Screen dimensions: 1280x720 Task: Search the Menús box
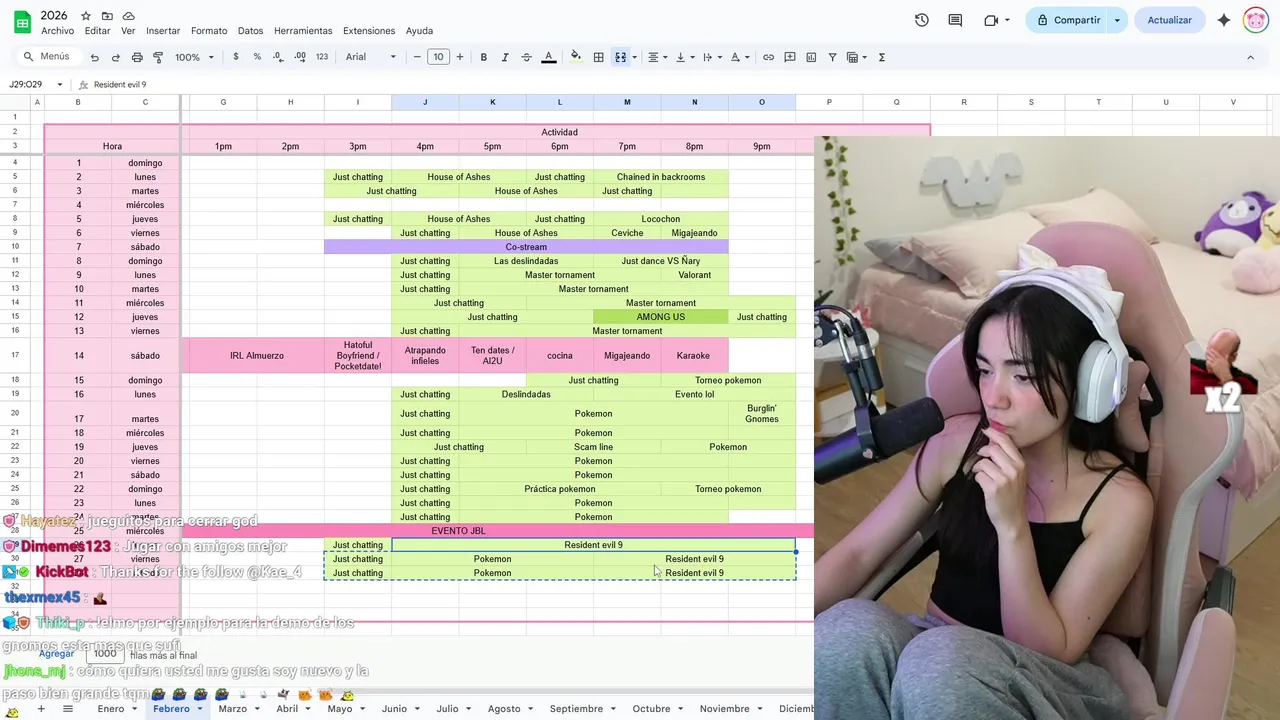47,57
